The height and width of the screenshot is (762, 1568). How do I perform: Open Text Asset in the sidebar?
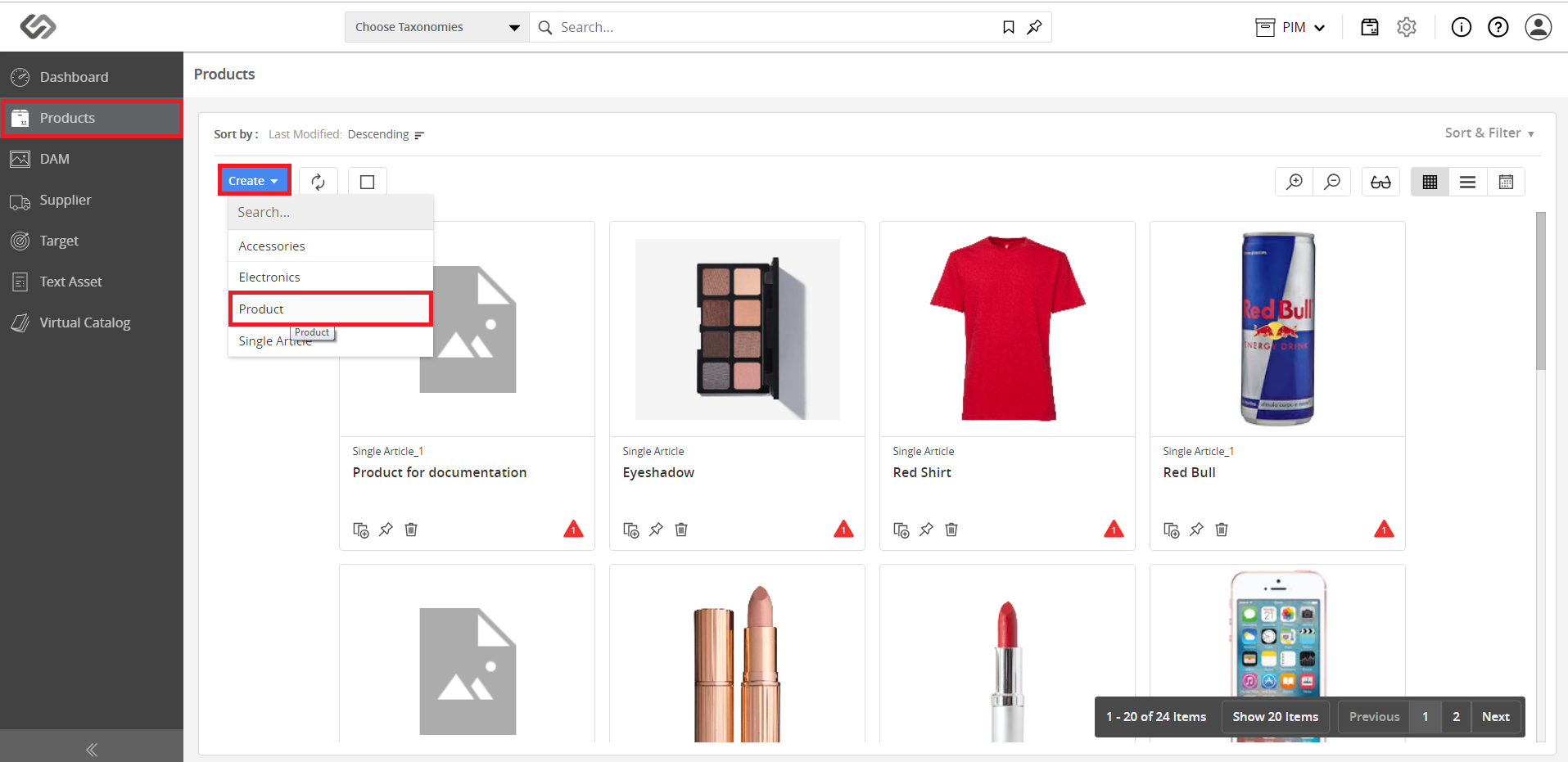92,282
